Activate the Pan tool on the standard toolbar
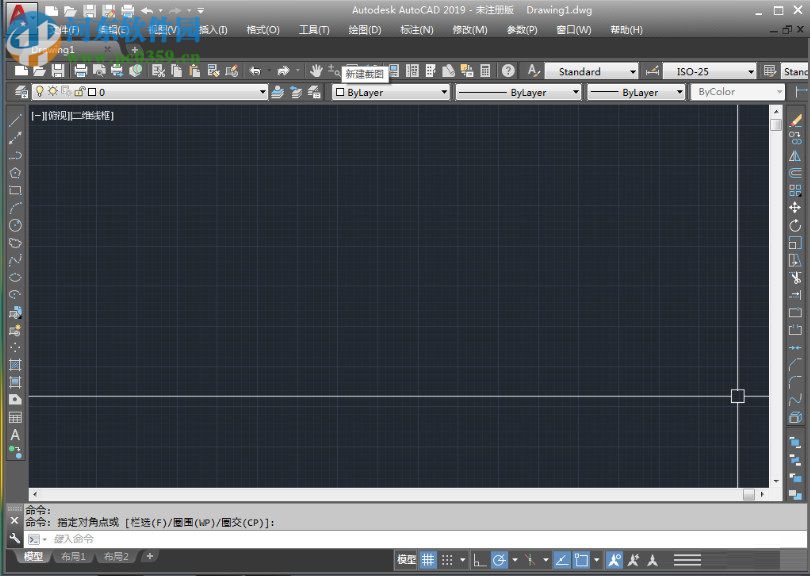 click(x=318, y=70)
